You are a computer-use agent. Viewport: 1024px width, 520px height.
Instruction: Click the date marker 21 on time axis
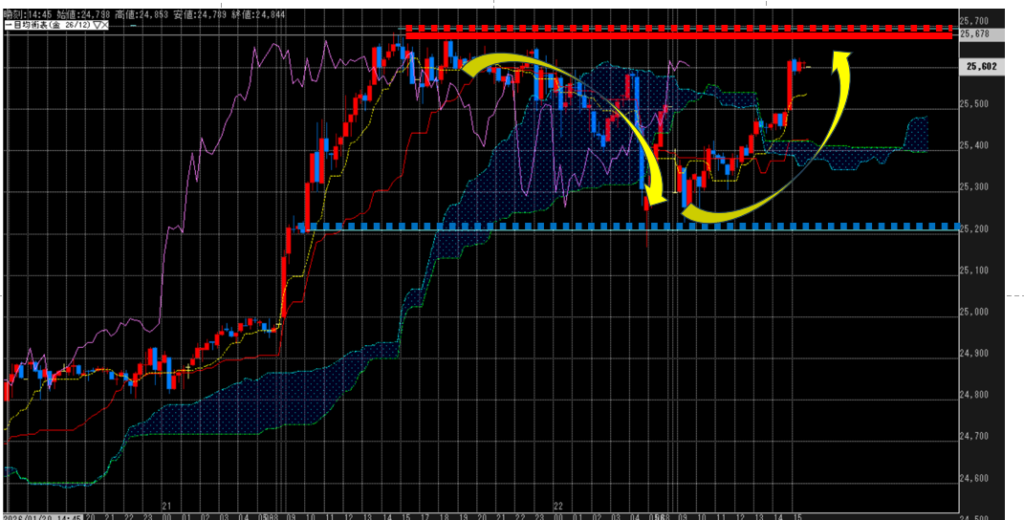166,507
